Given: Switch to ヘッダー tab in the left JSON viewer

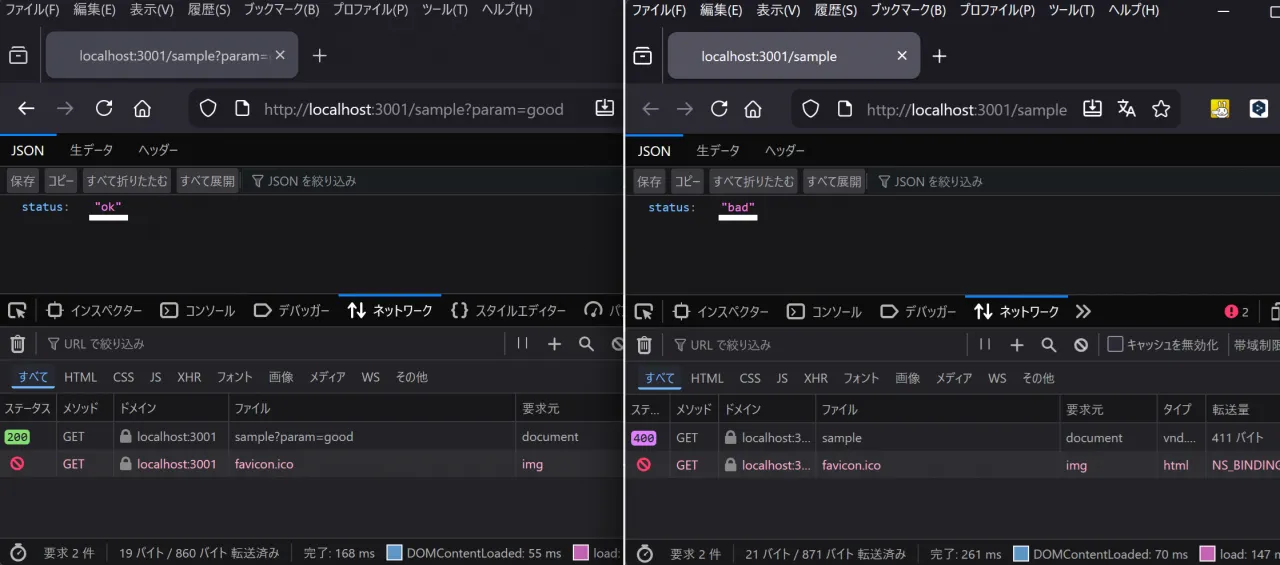Looking at the screenshot, I should [158, 150].
